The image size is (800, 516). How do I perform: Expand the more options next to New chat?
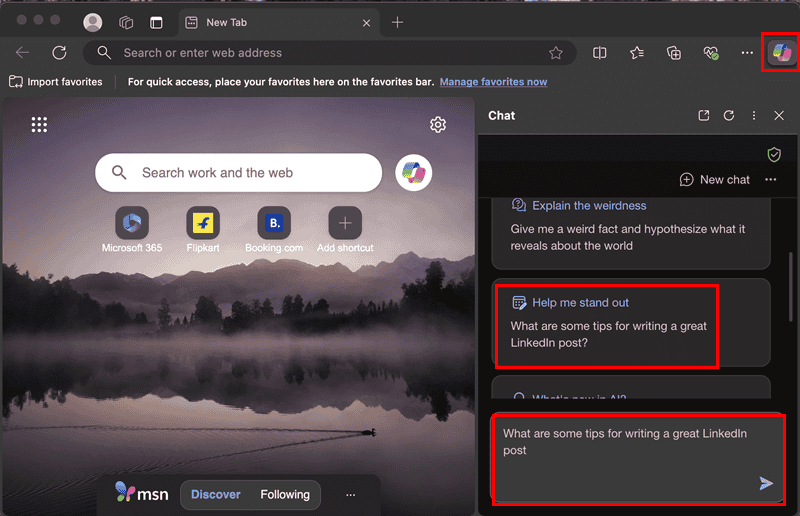[770, 179]
